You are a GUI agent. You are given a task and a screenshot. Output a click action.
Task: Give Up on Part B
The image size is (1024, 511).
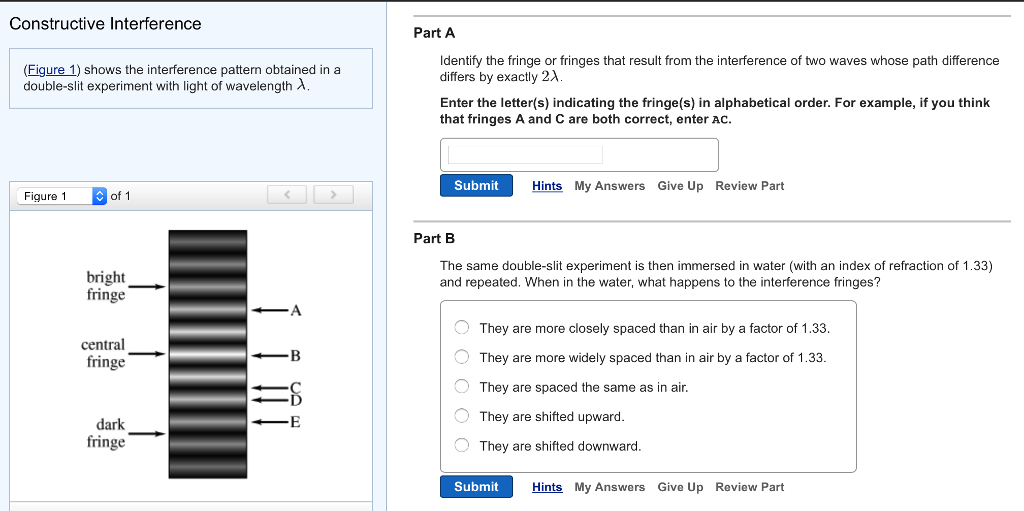coord(680,487)
